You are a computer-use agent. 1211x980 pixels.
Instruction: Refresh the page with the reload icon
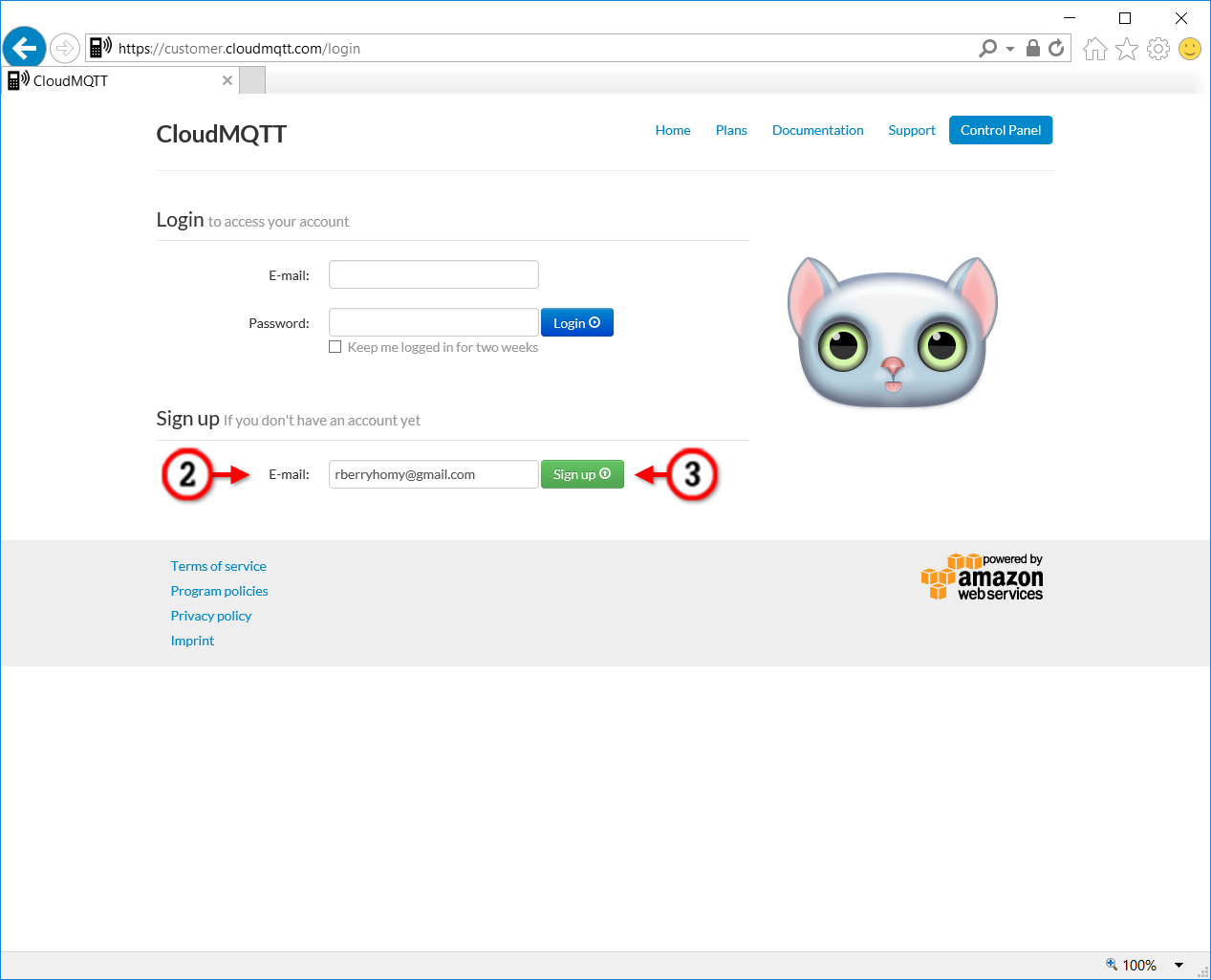tap(1056, 48)
